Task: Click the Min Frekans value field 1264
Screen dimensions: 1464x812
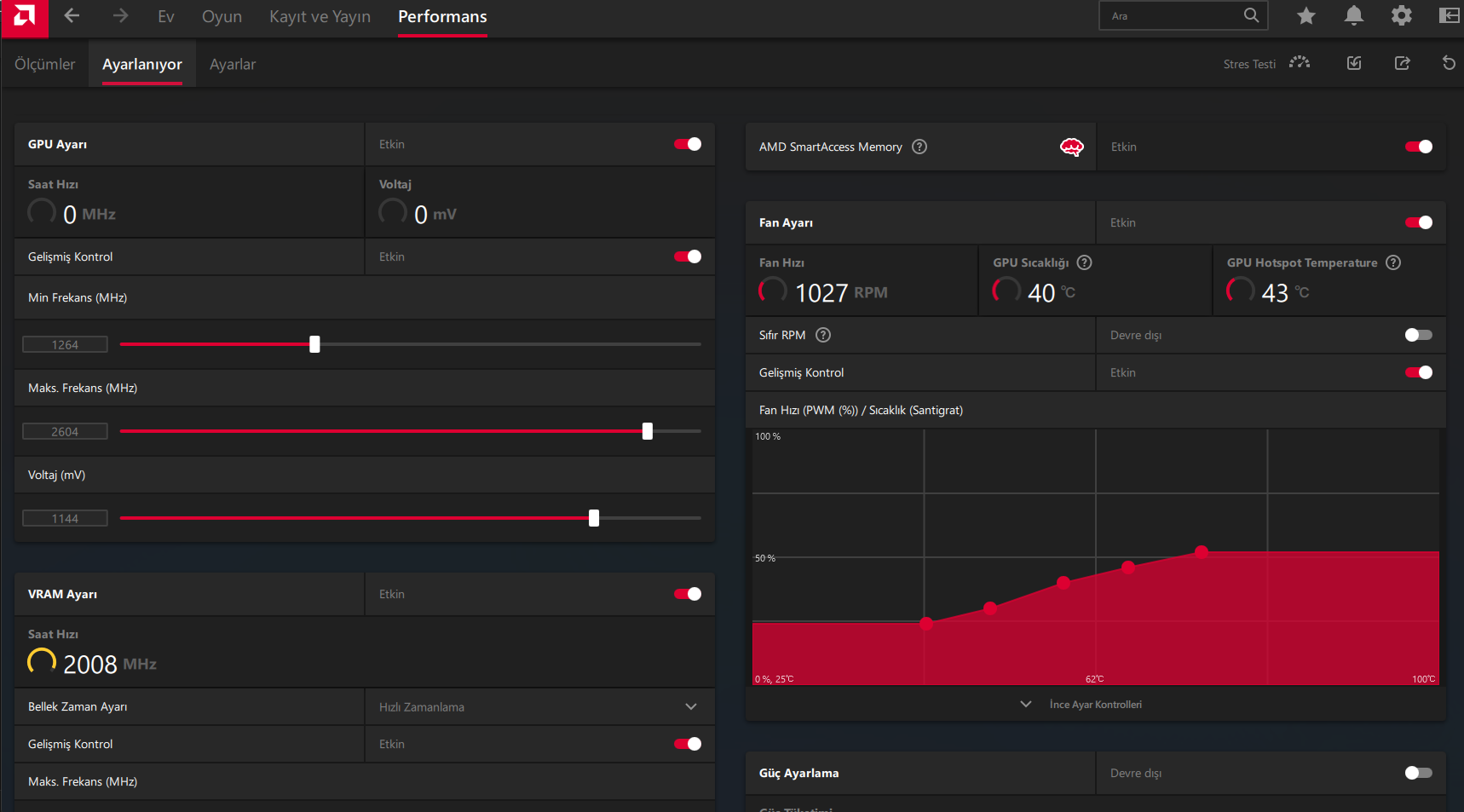Action: point(65,344)
